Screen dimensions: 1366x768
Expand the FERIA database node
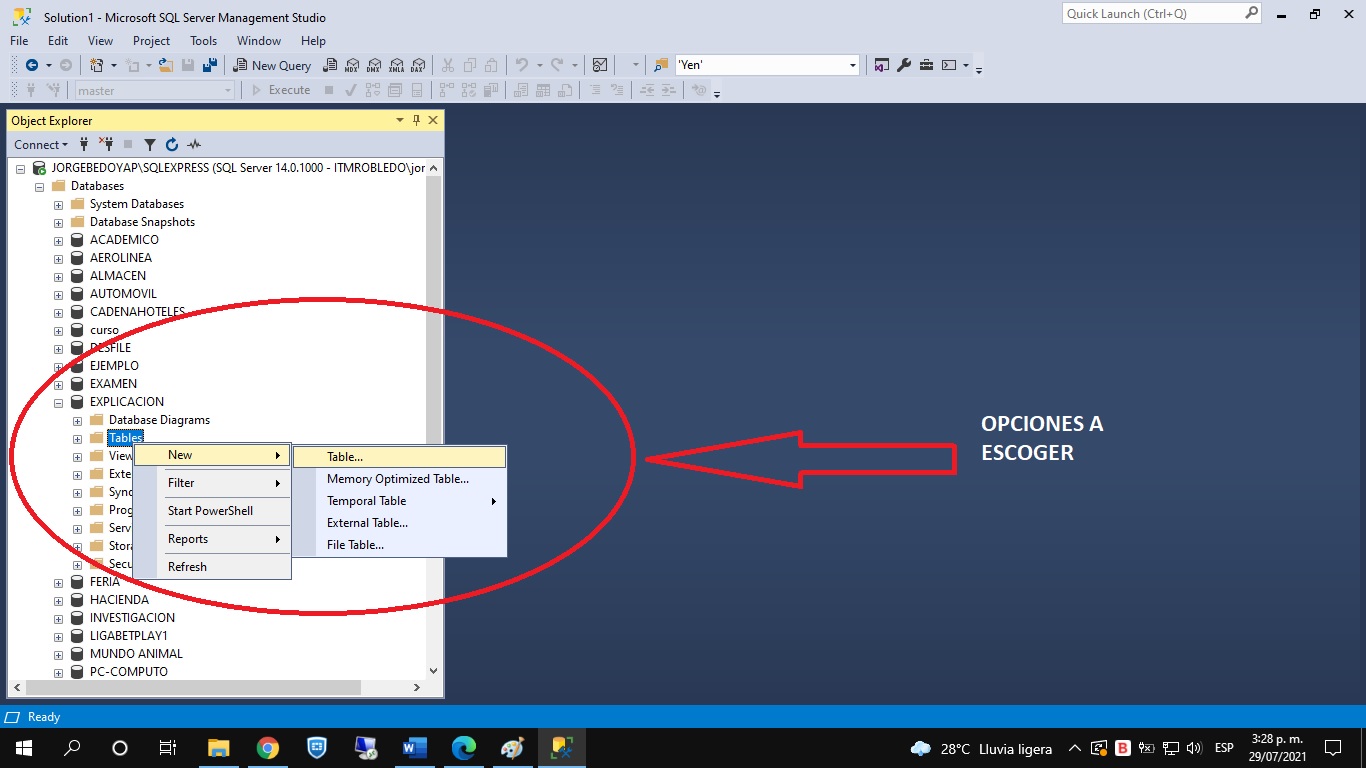59,582
